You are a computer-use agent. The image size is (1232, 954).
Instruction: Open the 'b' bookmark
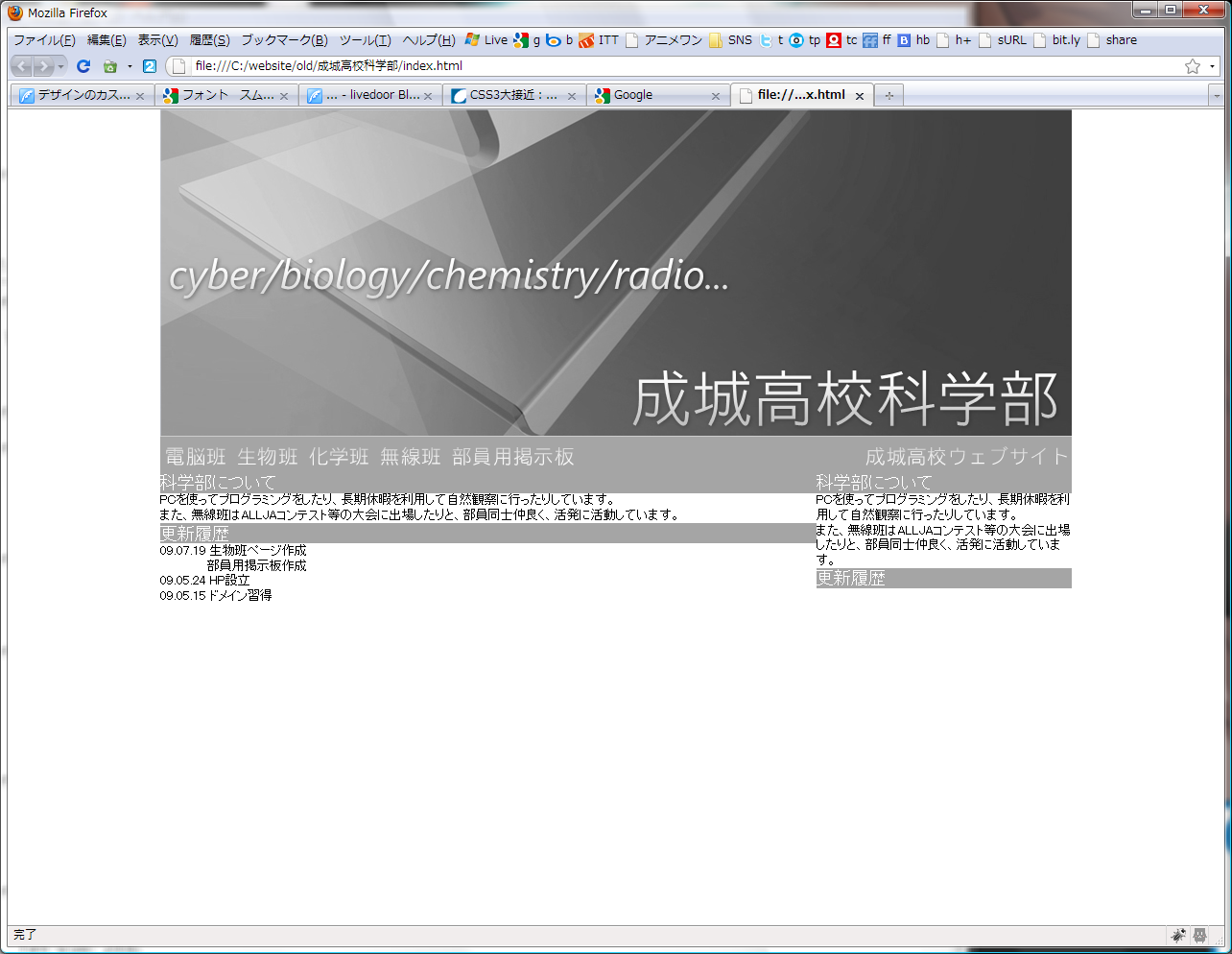pyautogui.click(x=559, y=40)
